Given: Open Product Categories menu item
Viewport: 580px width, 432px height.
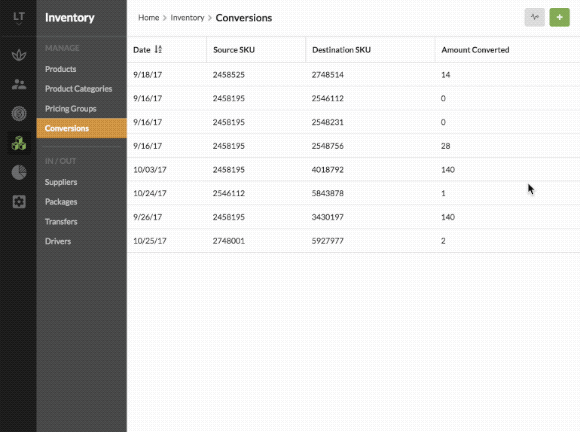Looking at the screenshot, I should click(78, 89).
